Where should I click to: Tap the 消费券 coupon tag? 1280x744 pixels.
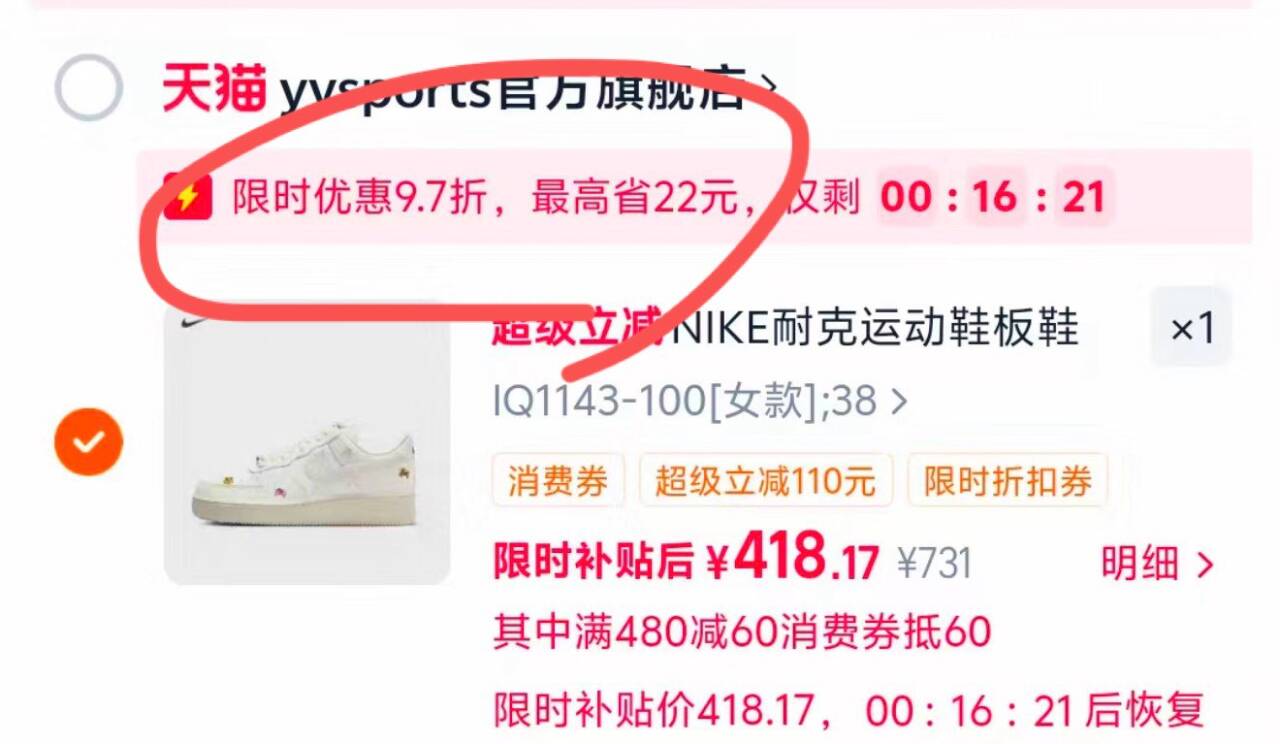click(x=557, y=481)
